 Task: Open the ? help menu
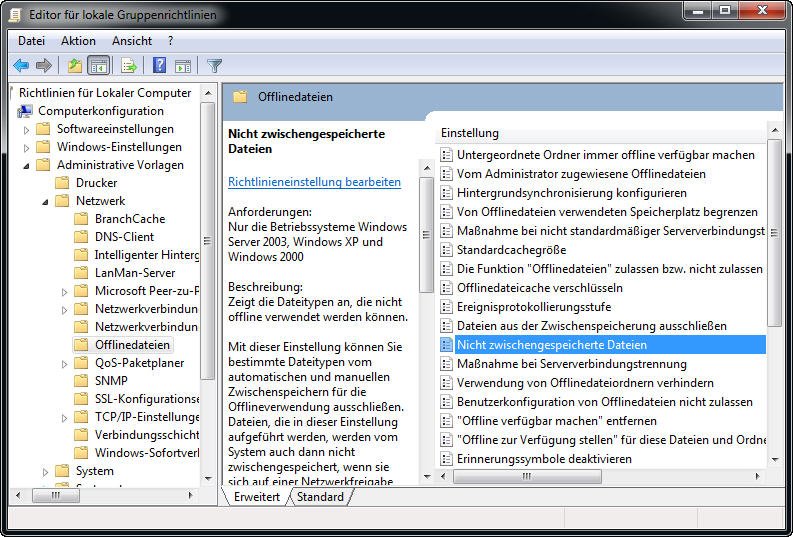click(x=170, y=41)
